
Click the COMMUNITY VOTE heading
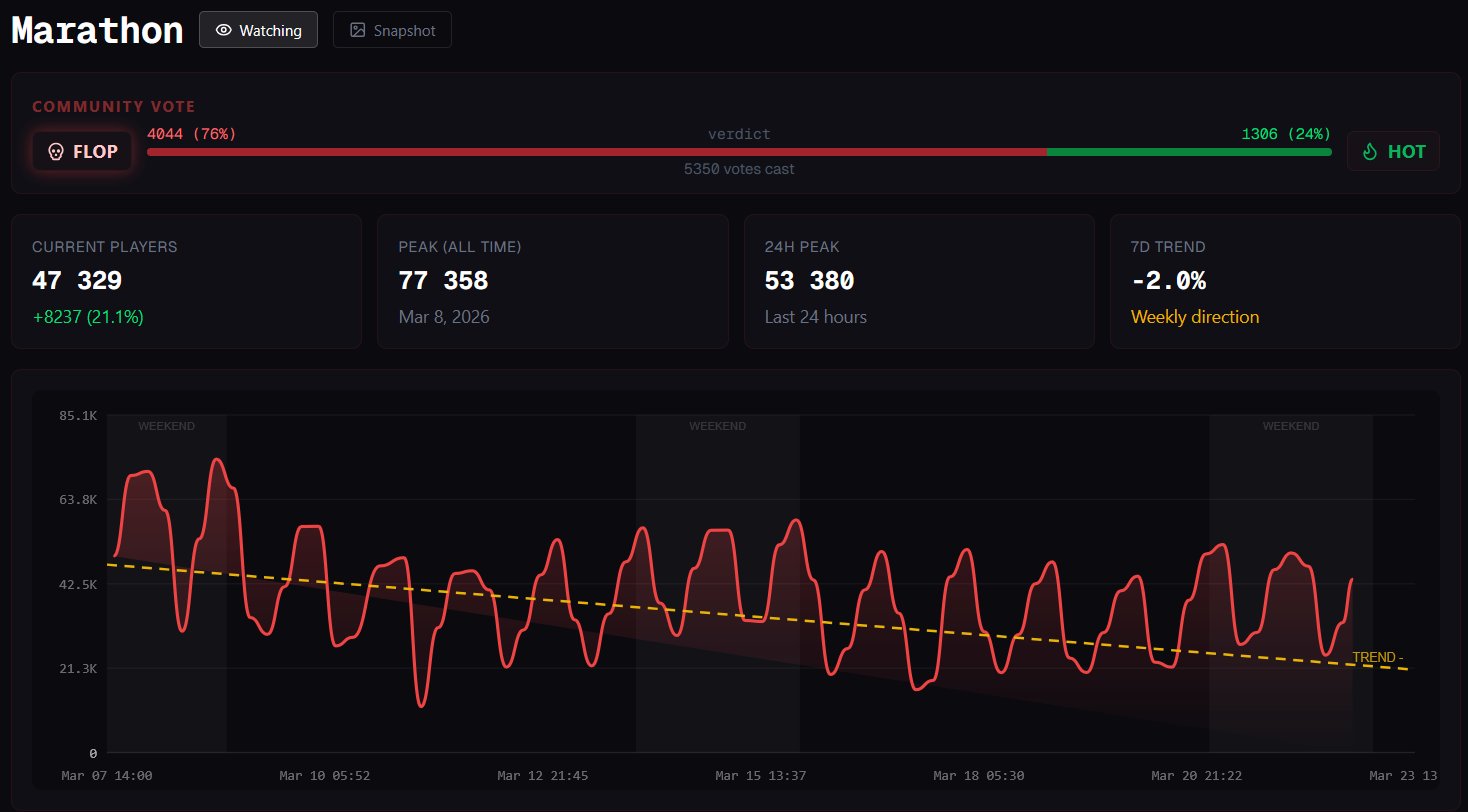coord(114,107)
